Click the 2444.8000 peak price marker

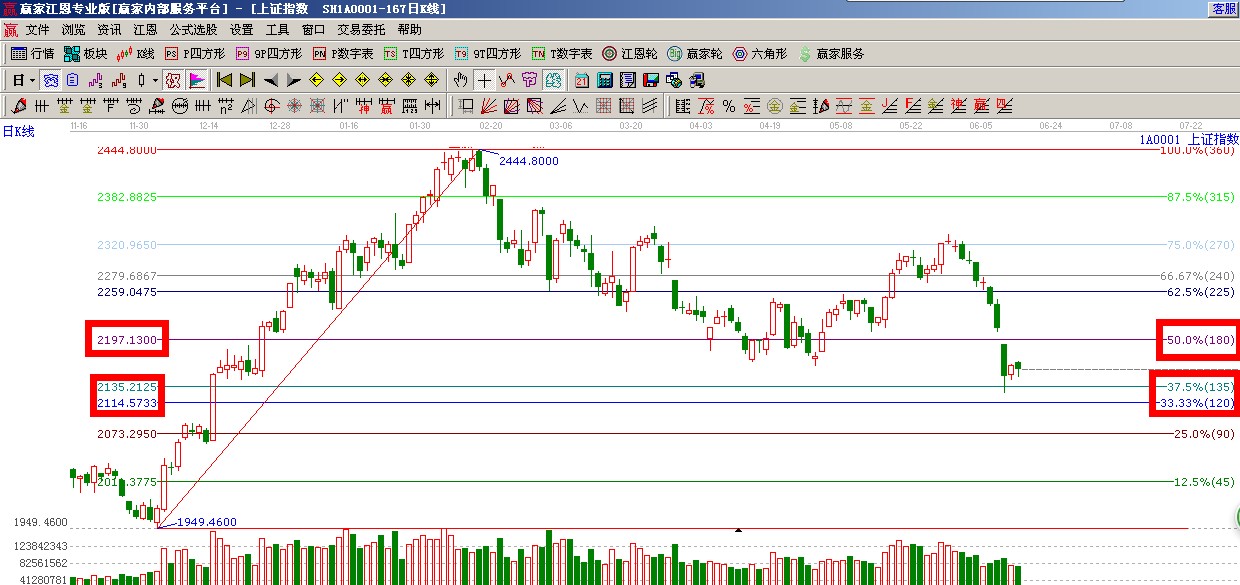(528, 161)
